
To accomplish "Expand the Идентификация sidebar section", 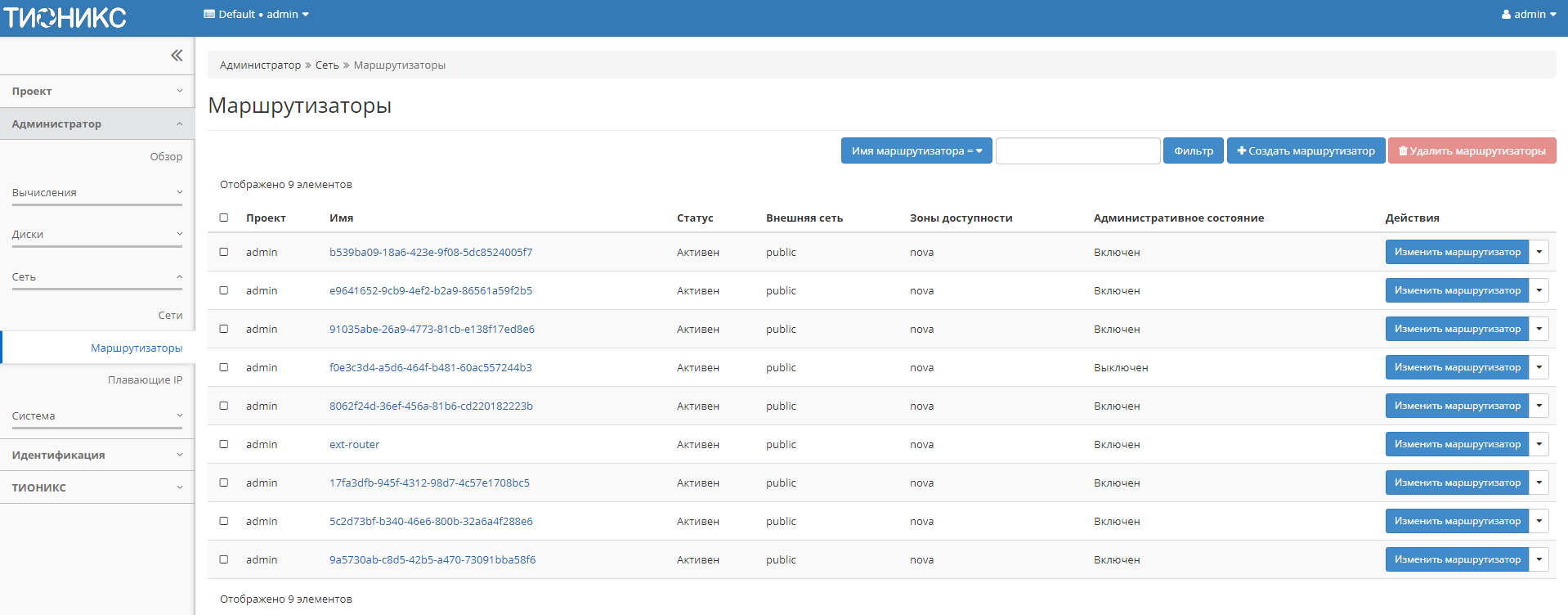I will pyautogui.click(x=96, y=455).
